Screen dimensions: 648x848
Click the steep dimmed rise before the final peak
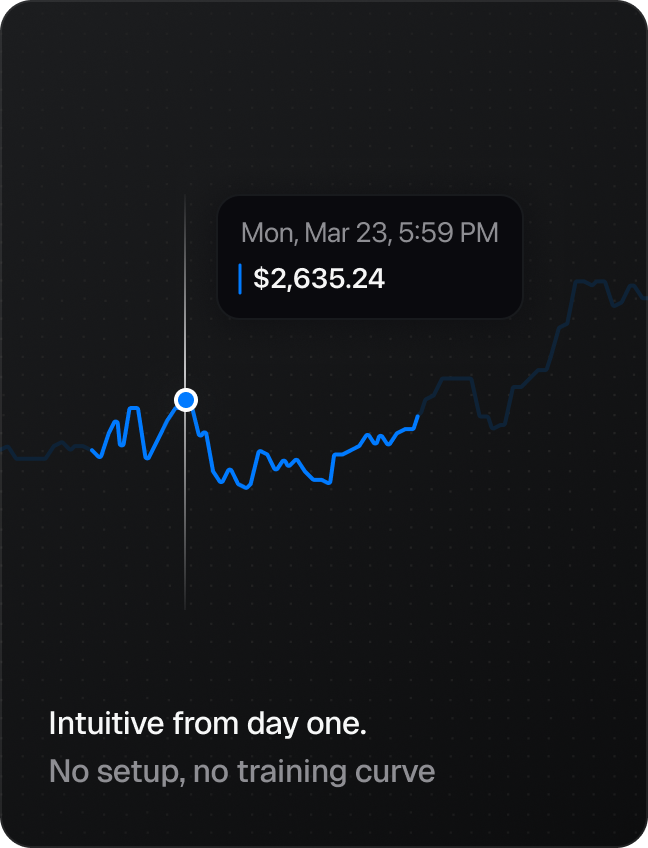tap(569, 303)
